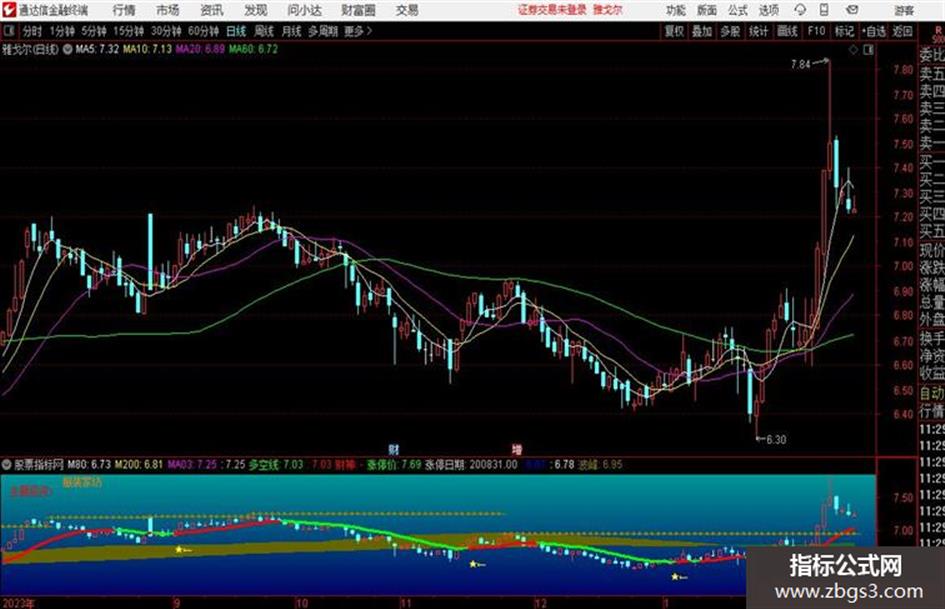Expand main chart indicator dropdown arrow
Image resolution: width=945 pixels, height=609 pixels.
point(68,49)
